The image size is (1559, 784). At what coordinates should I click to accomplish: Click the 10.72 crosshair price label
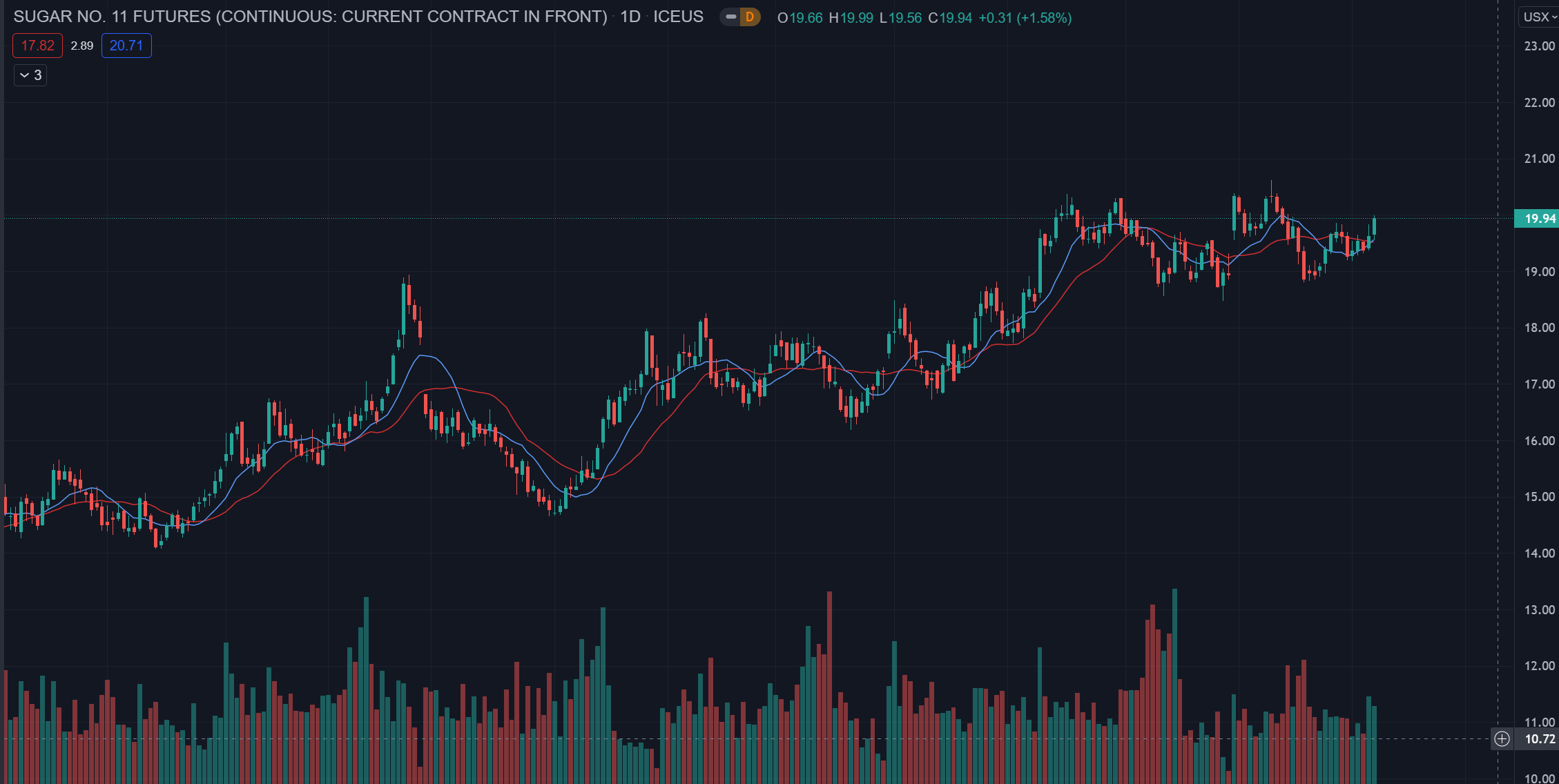point(1540,739)
